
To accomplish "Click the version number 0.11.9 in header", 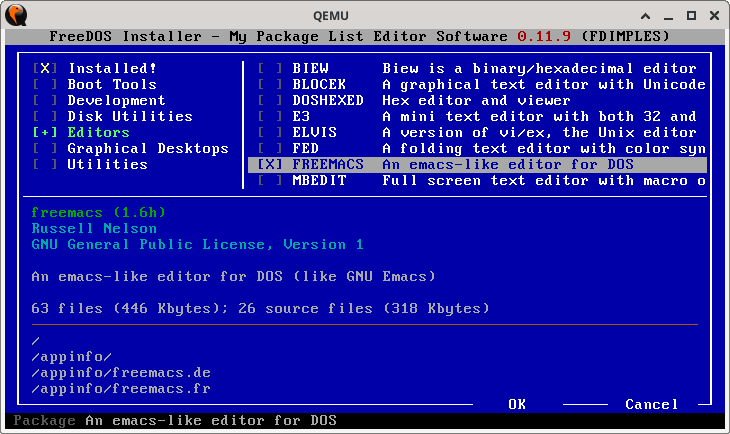I will (x=544, y=36).
